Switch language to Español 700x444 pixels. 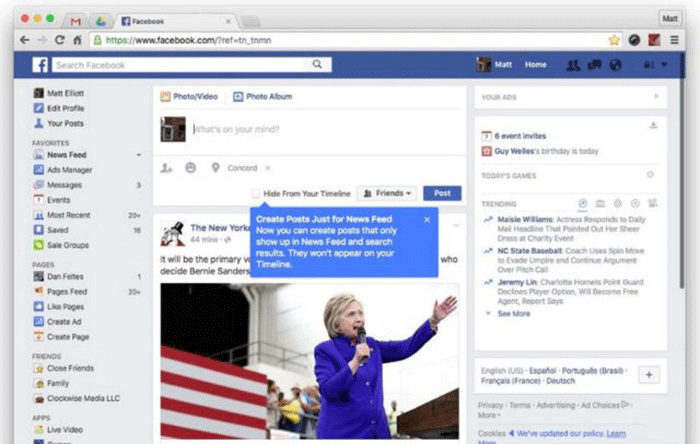pyautogui.click(x=542, y=371)
